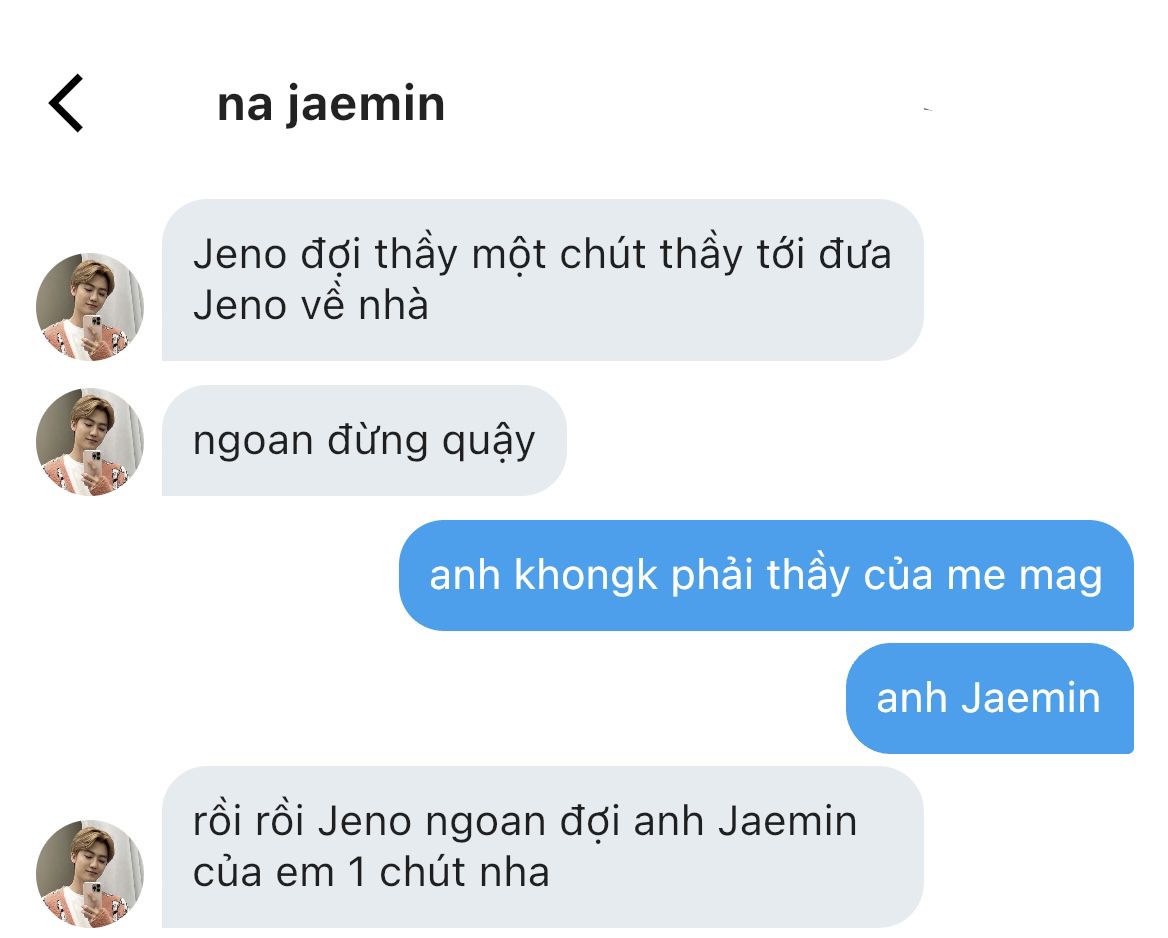1168x938 pixels.
Task: Open the "na jaemin" chat header title
Action: pos(331,104)
